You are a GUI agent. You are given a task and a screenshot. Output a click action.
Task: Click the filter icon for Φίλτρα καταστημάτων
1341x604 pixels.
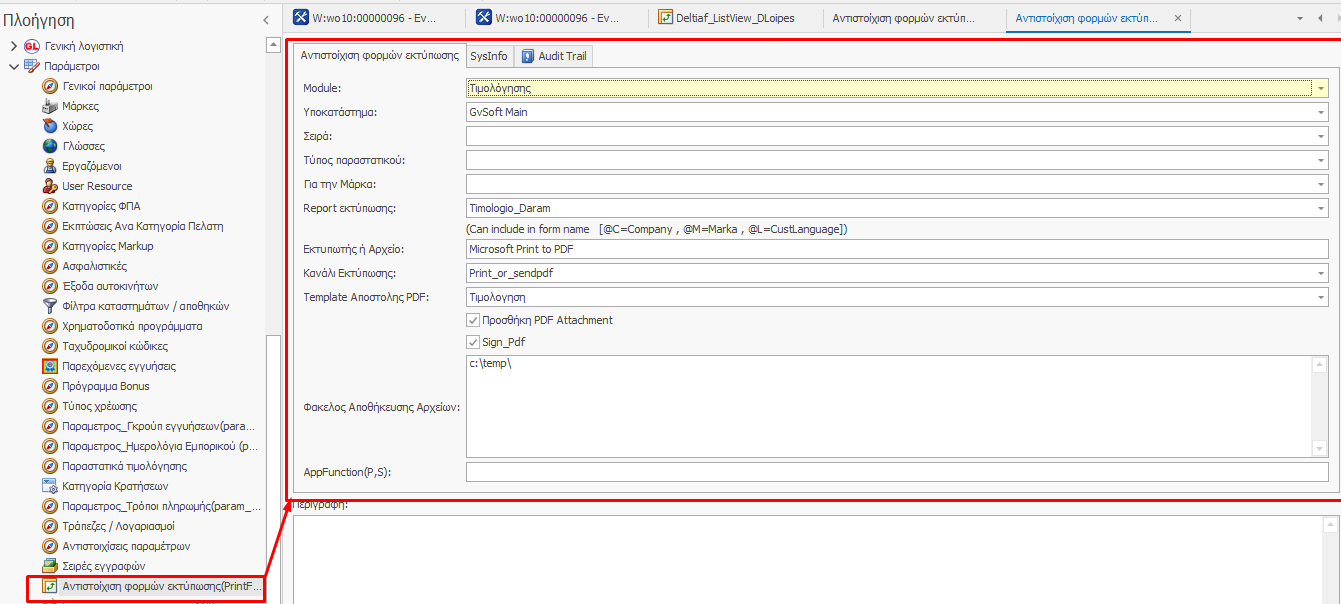[50, 306]
